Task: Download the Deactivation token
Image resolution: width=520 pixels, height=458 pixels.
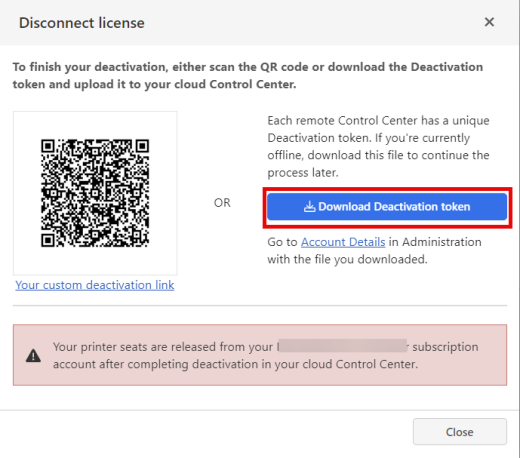Action: [387, 207]
